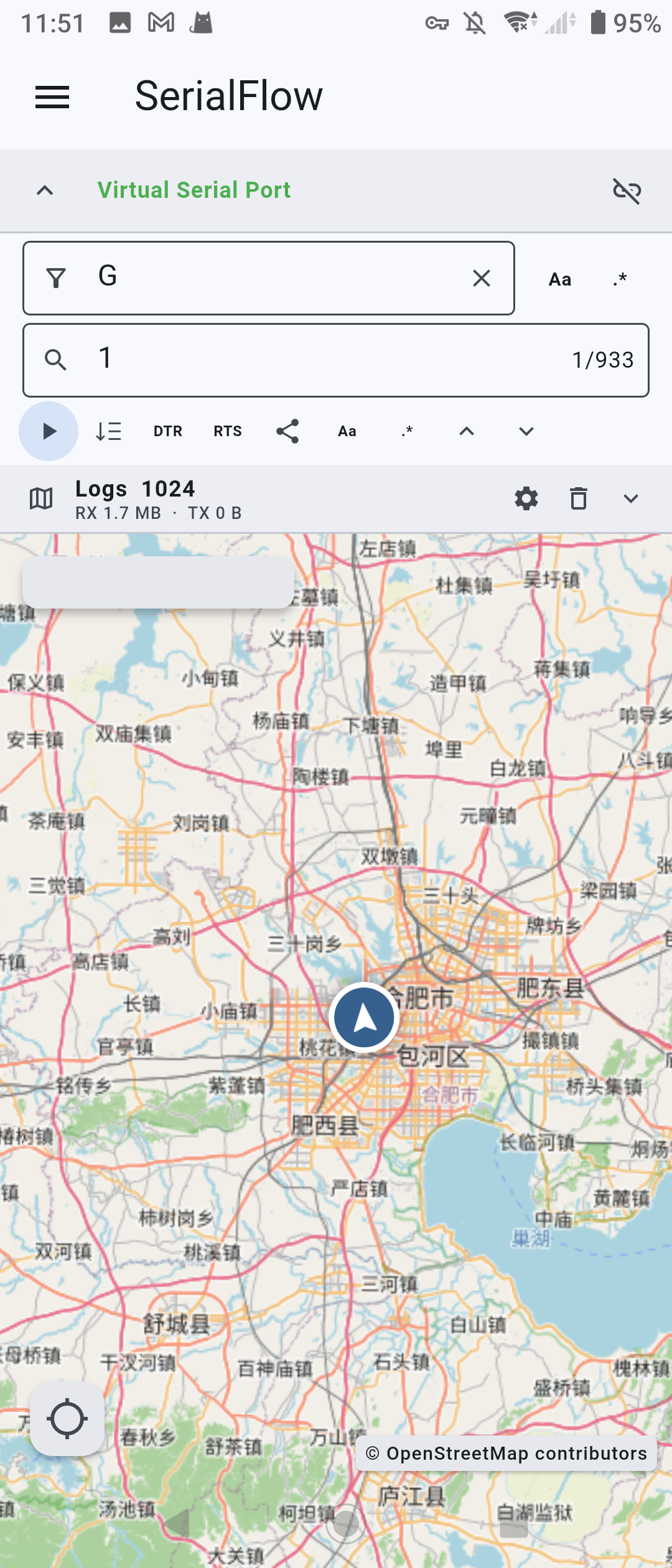Tap the battery 95% indicator
672x1568 pixels.
[x=625, y=23]
